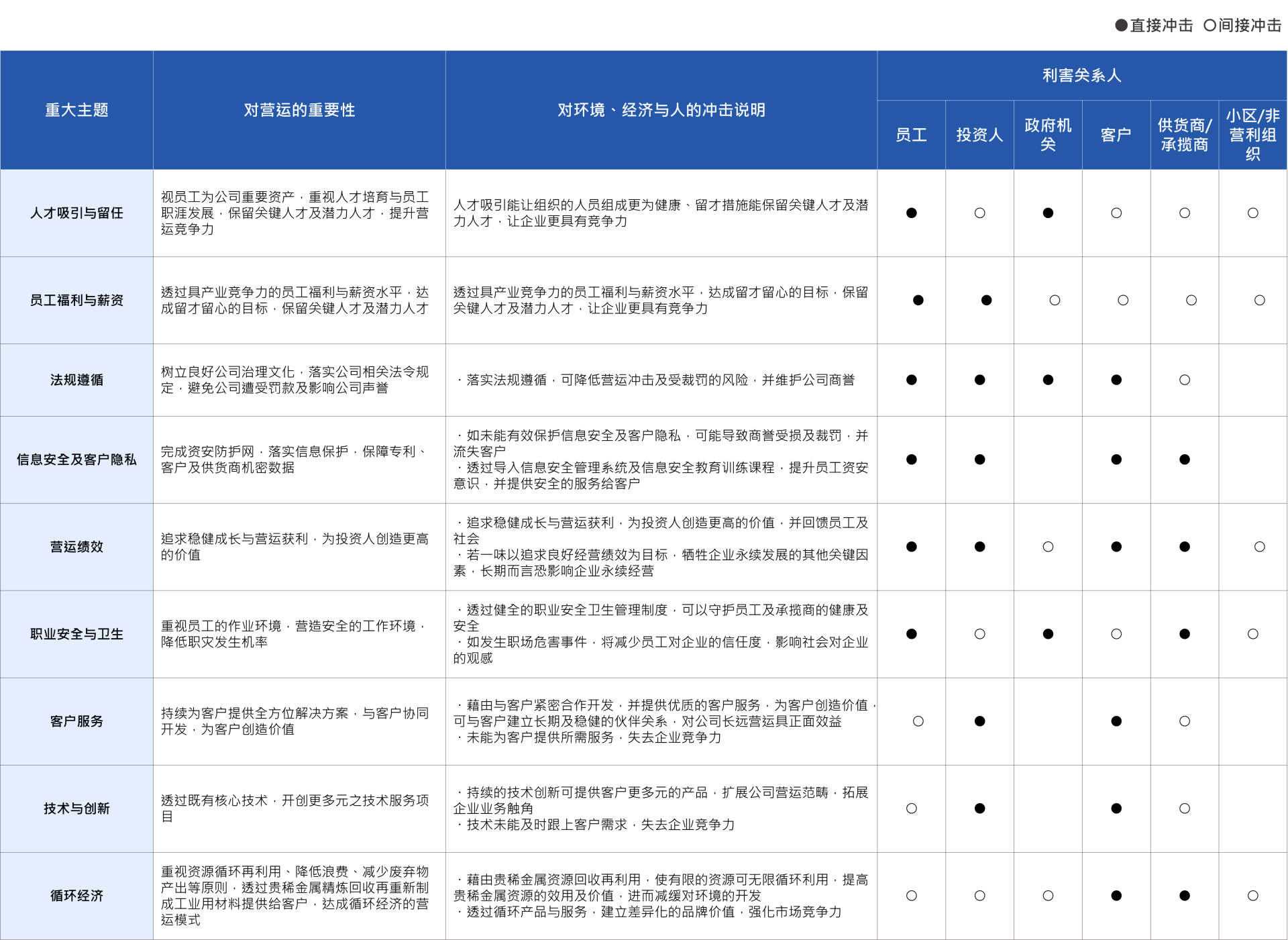The height and width of the screenshot is (940, 1288).
Task: Click the 对营运的重要性 column header
Action: pyautogui.click(x=299, y=110)
